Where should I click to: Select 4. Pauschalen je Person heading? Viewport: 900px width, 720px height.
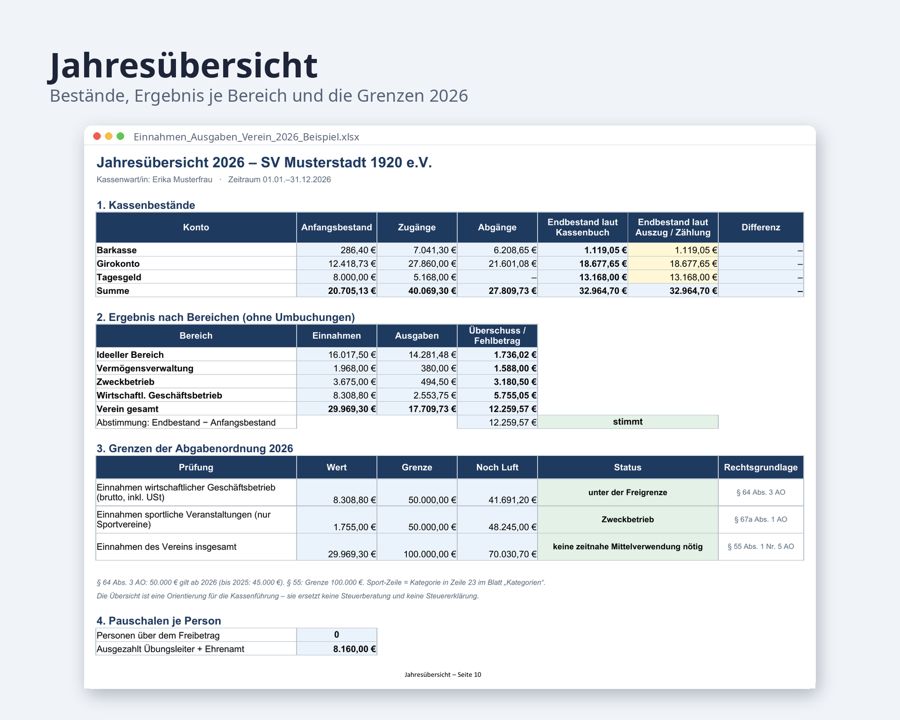[x=158, y=621]
